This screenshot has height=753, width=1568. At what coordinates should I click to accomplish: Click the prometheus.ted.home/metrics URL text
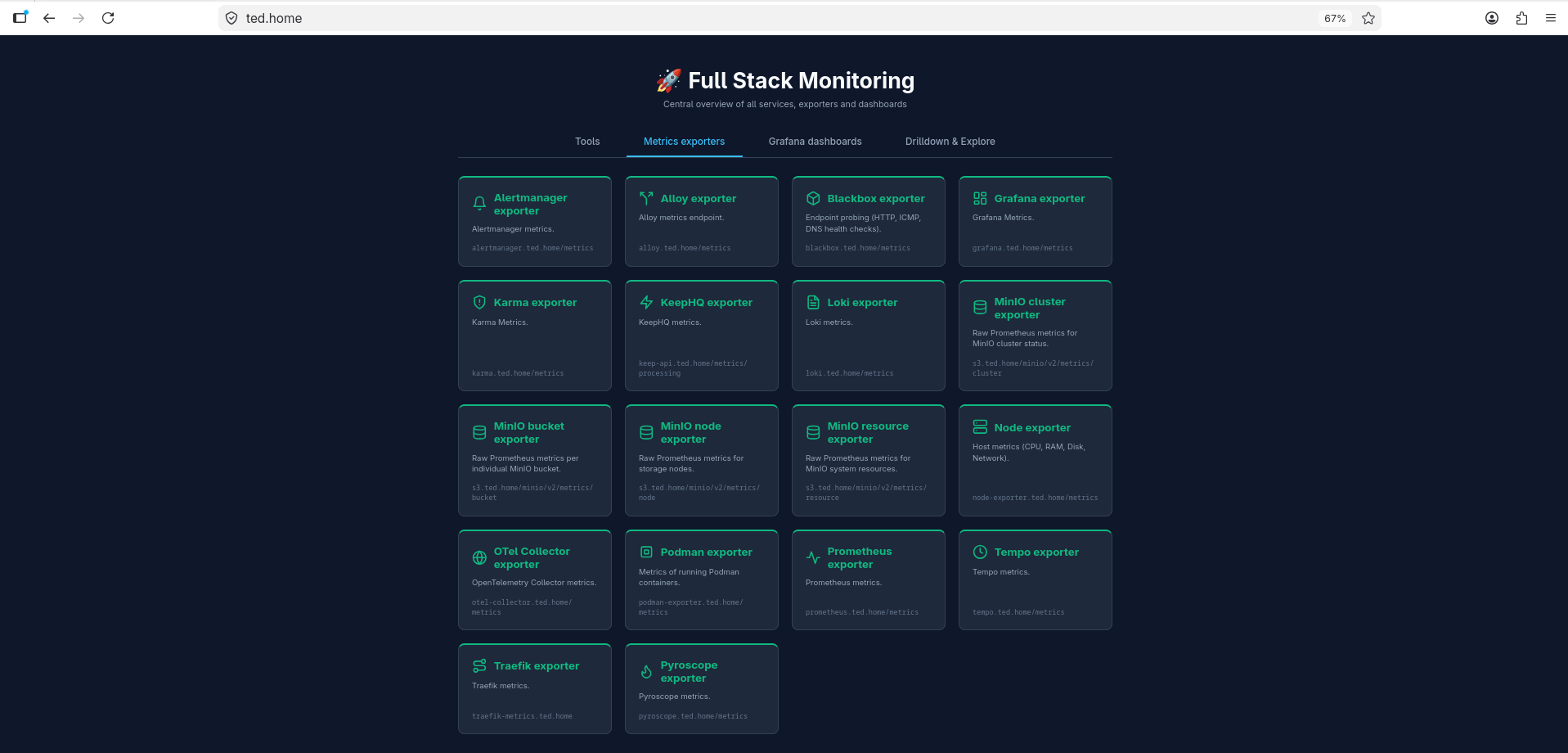click(862, 612)
